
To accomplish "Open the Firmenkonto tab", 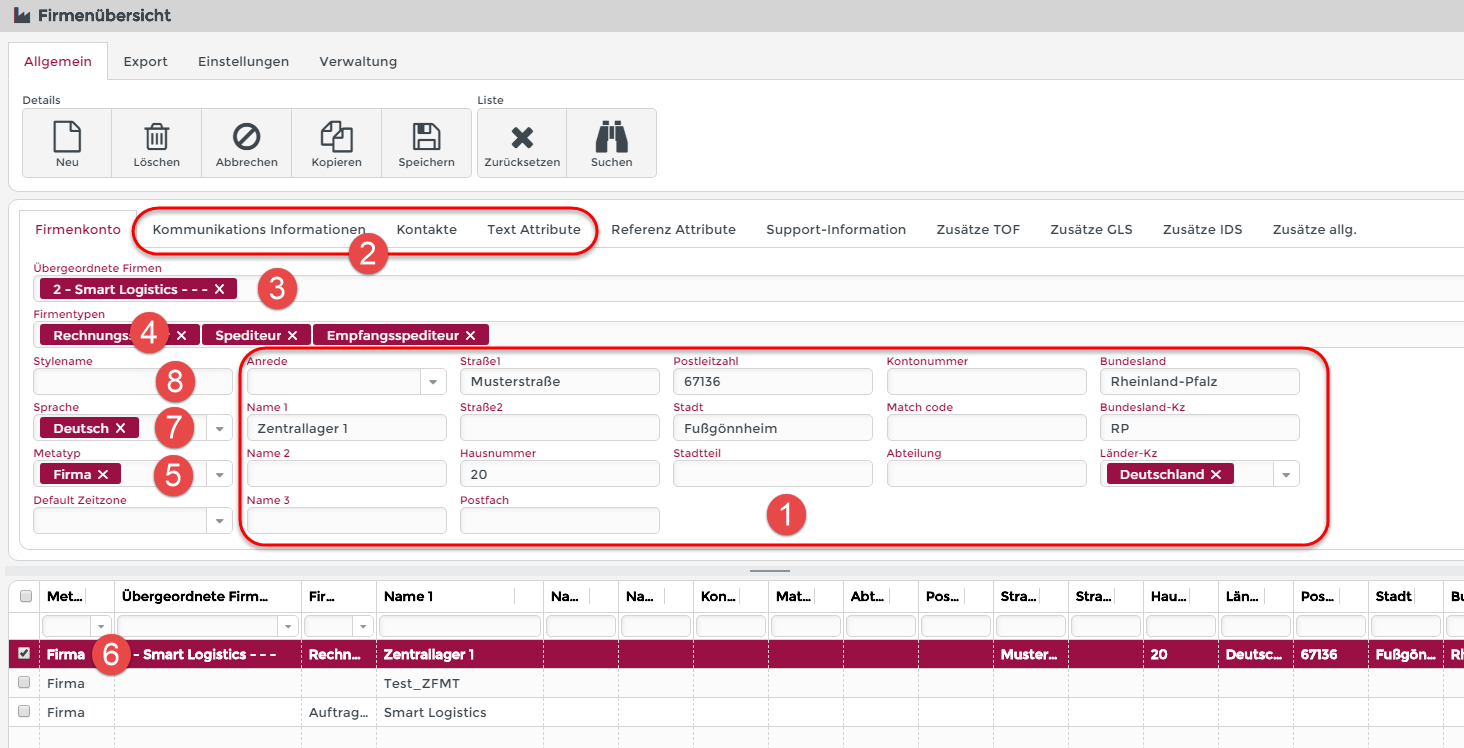I will 78,230.
